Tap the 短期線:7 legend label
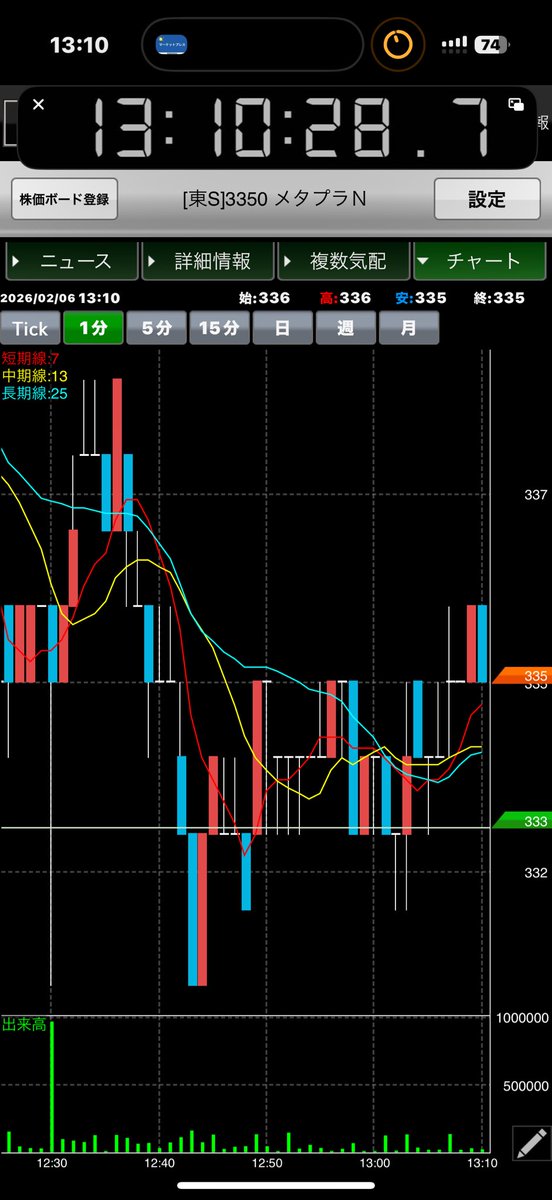Image resolution: width=552 pixels, height=1200 pixels. [x=32, y=358]
